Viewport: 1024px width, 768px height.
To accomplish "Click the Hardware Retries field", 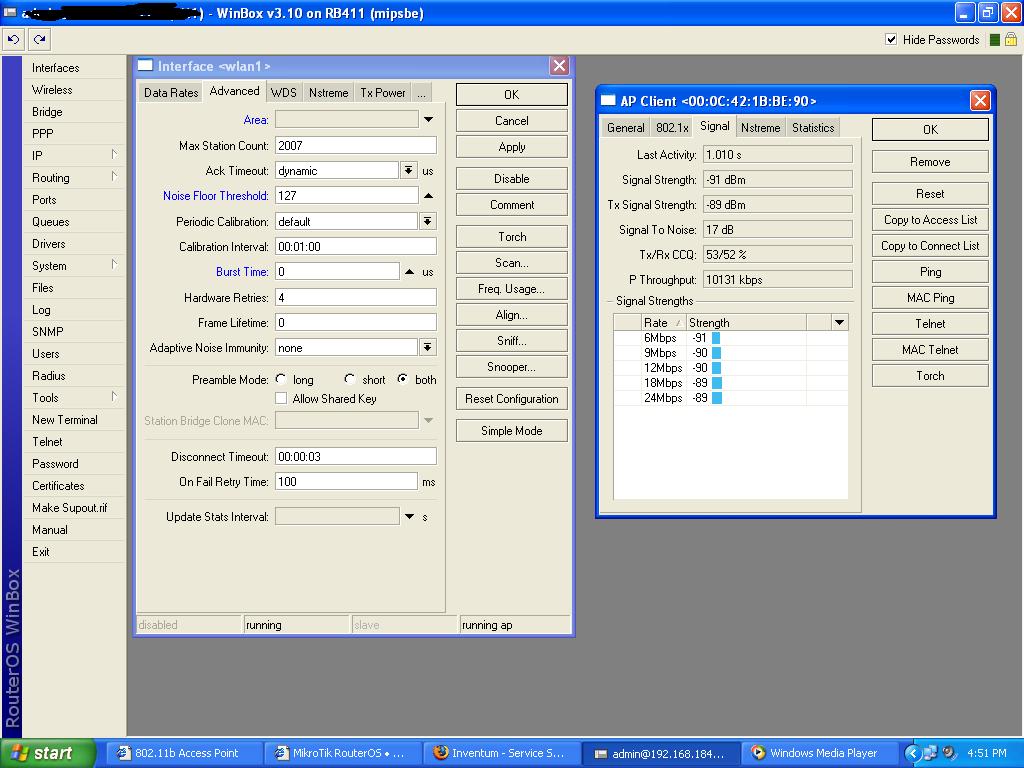I will pyautogui.click(x=355, y=297).
